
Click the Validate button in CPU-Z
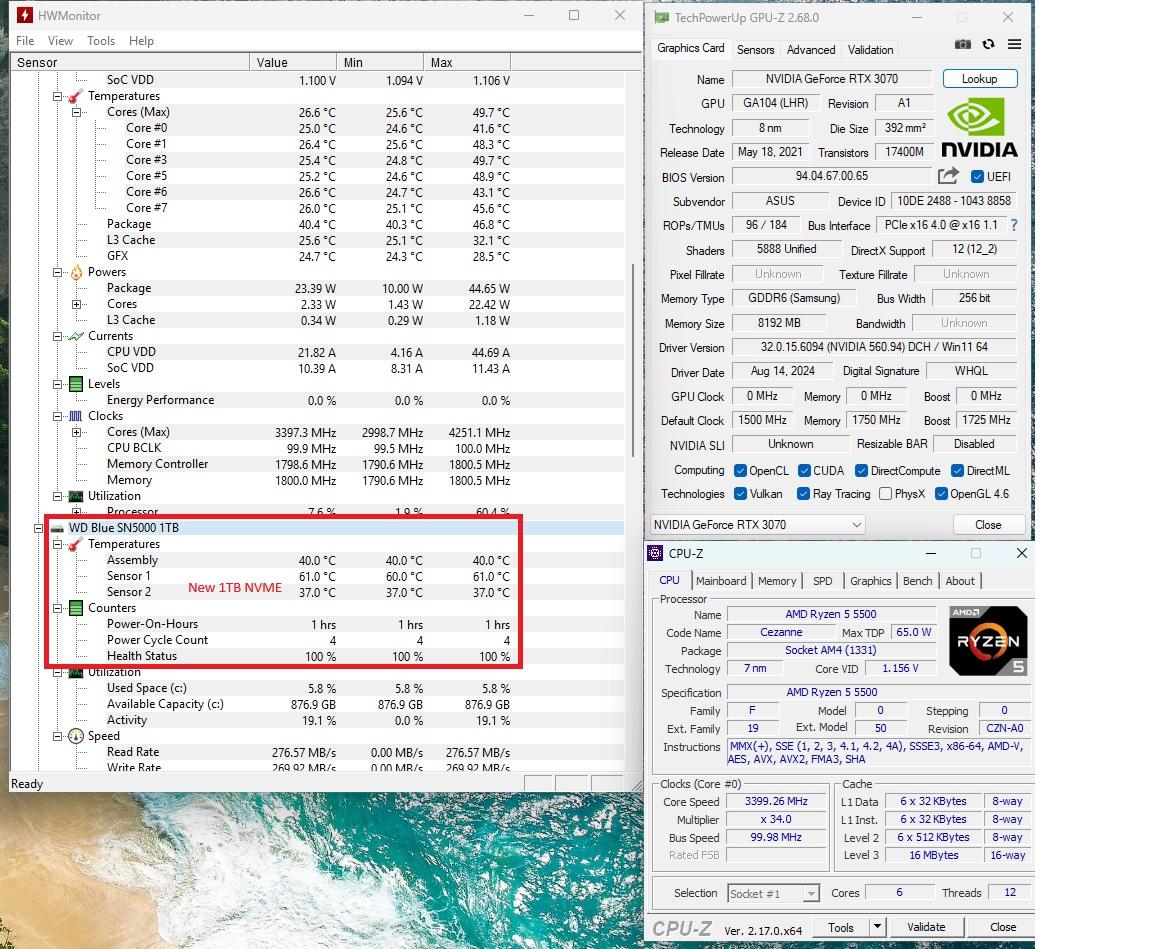tap(926, 927)
